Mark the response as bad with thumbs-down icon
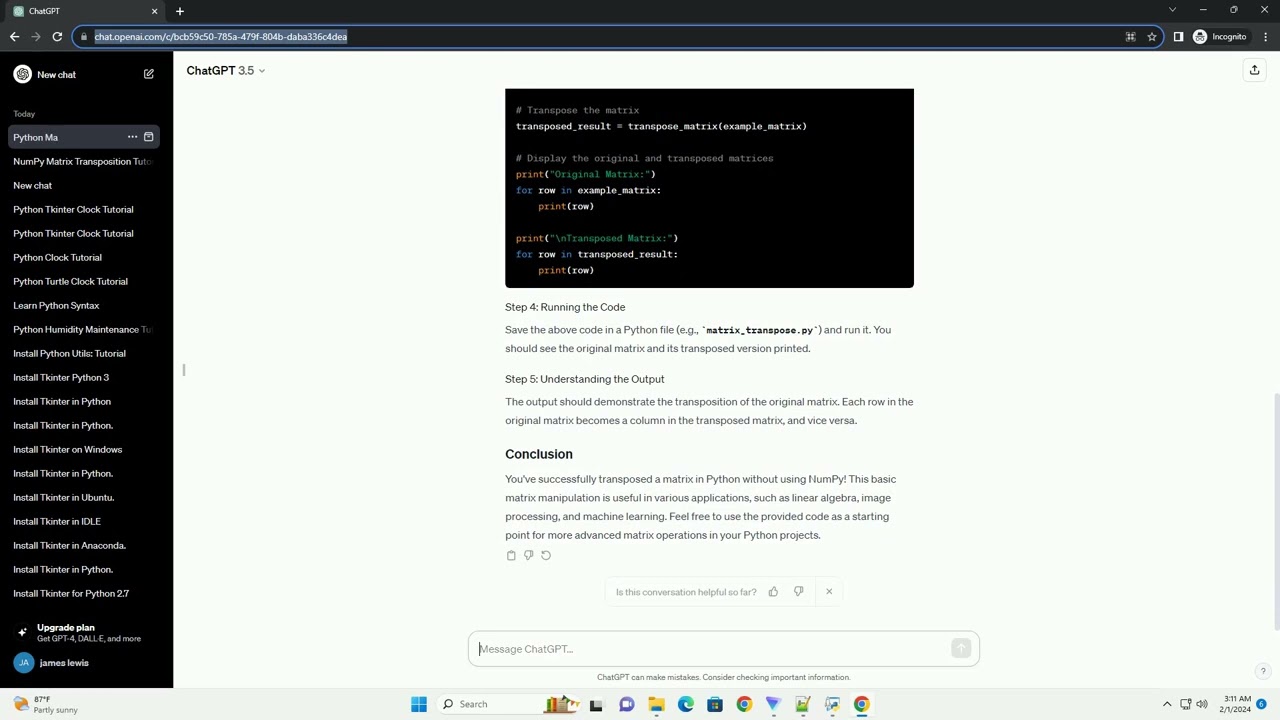This screenshot has height=720, width=1280. tap(528, 555)
